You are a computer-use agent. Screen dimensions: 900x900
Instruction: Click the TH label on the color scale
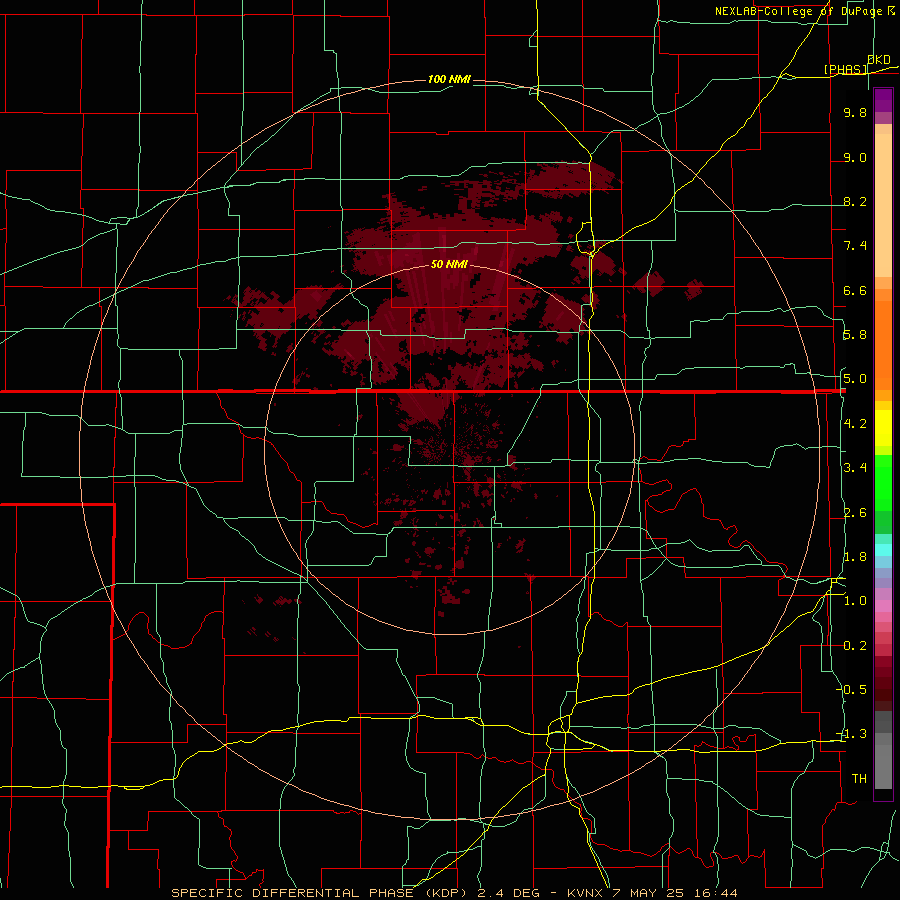[x=859, y=779]
